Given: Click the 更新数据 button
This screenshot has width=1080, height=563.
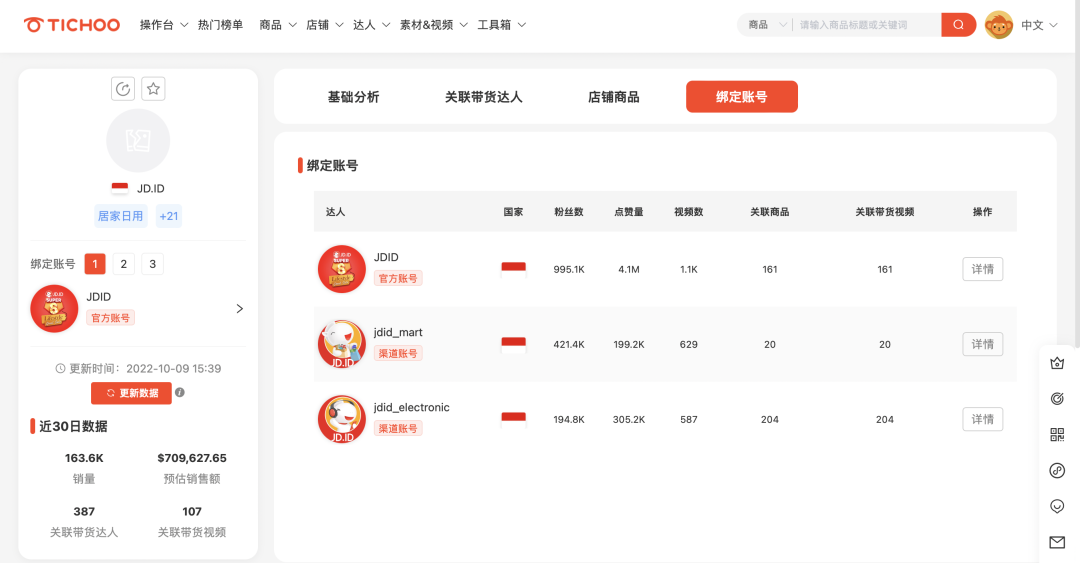Looking at the screenshot, I should click(x=131, y=393).
